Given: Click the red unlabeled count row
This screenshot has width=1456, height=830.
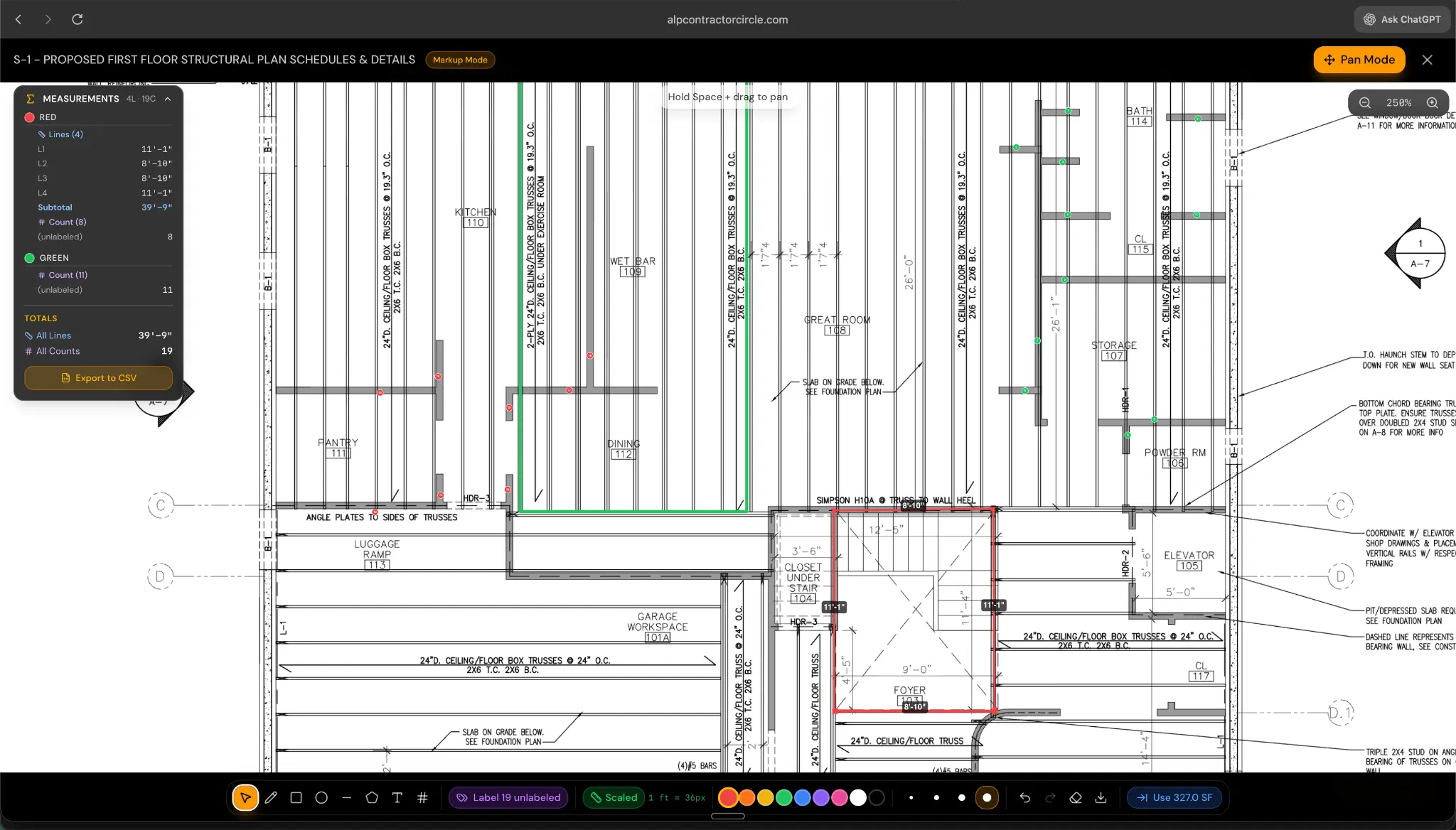Looking at the screenshot, I should point(105,237).
